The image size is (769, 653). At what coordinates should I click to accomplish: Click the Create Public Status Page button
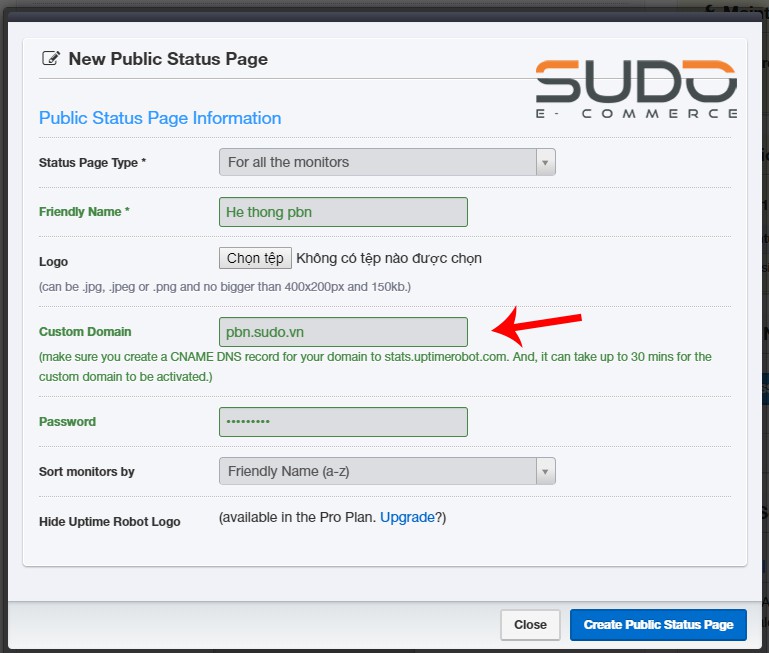pyautogui.click(x=658, y=625)
